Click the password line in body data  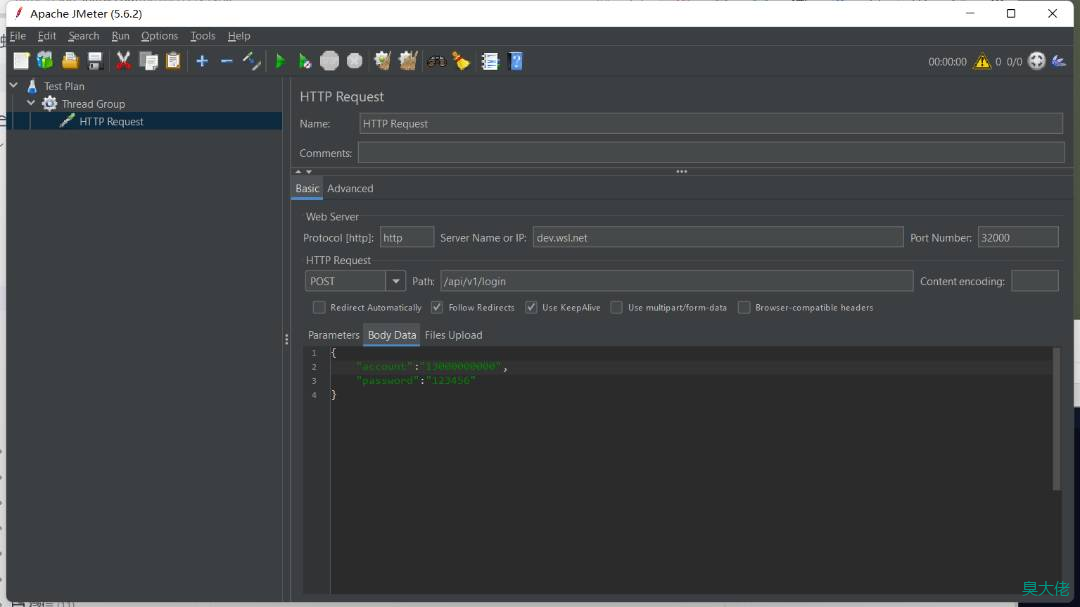pyautogui.click(x=415, y=380)
